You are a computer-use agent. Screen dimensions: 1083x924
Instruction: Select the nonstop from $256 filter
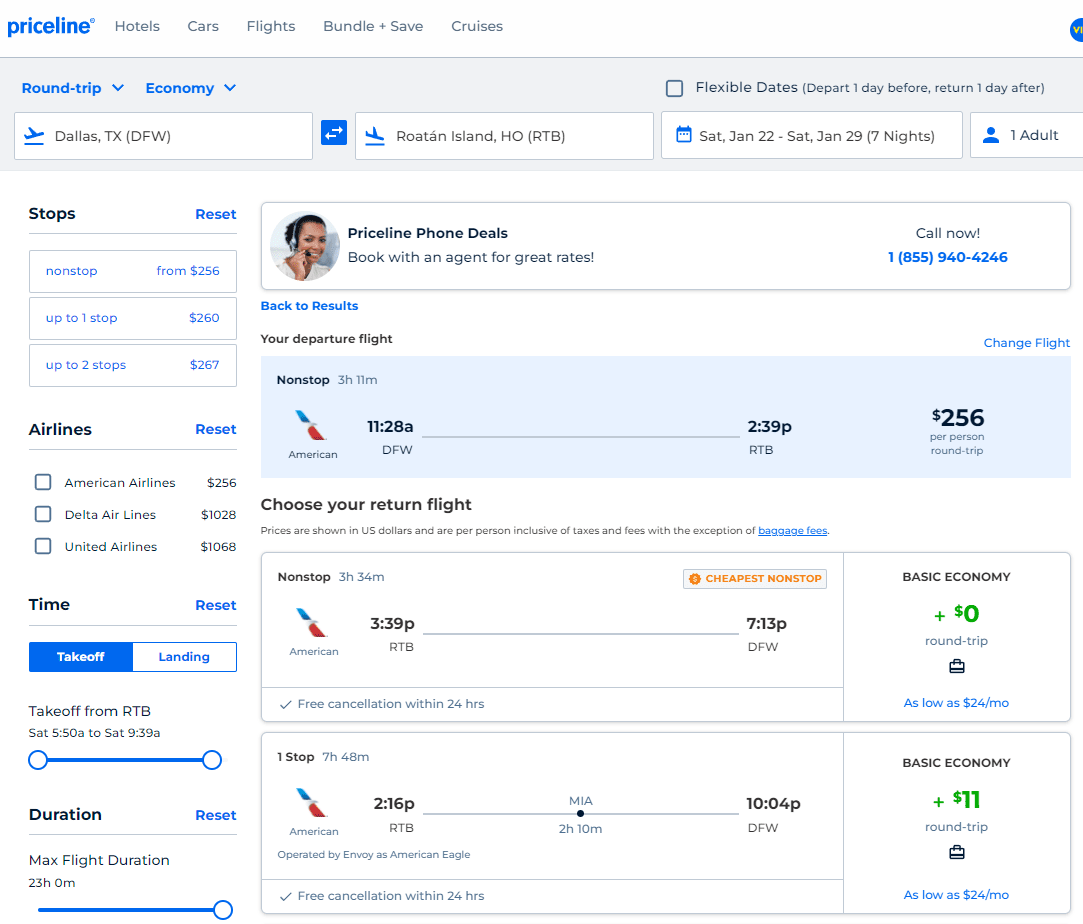pos(133,271)
